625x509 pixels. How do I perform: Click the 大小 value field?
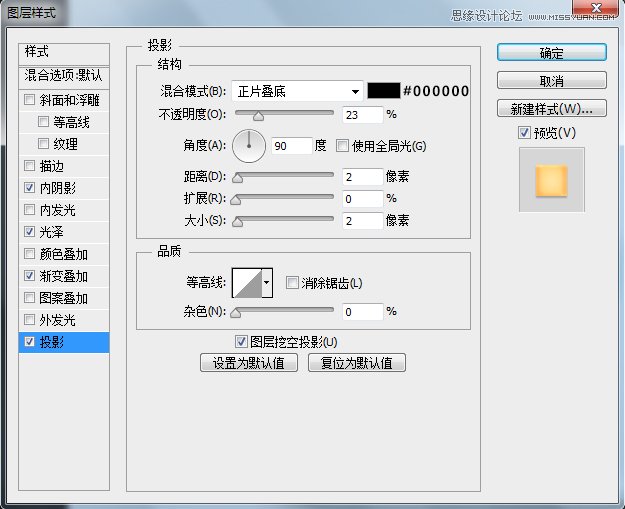[x=362, y=220]
